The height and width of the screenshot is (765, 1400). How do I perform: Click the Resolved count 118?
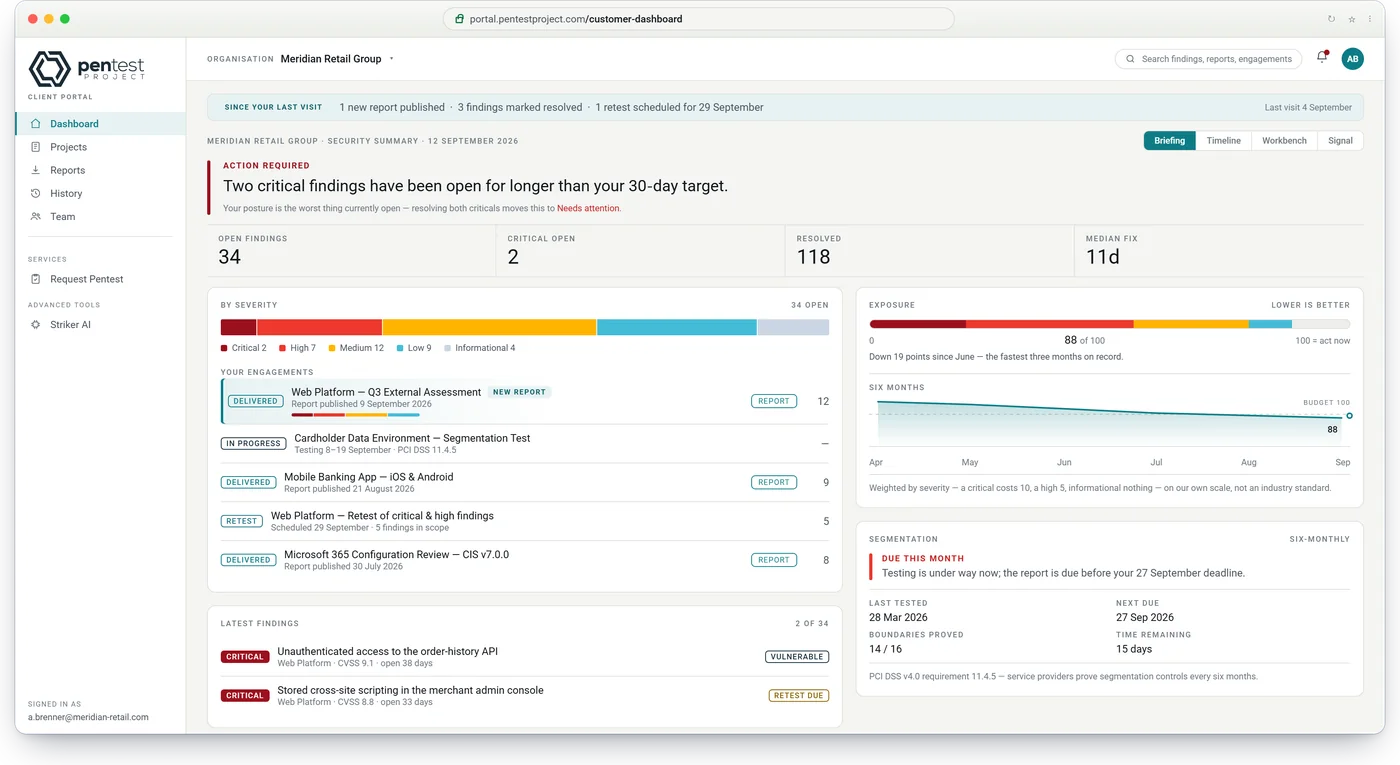pos(813,257)
